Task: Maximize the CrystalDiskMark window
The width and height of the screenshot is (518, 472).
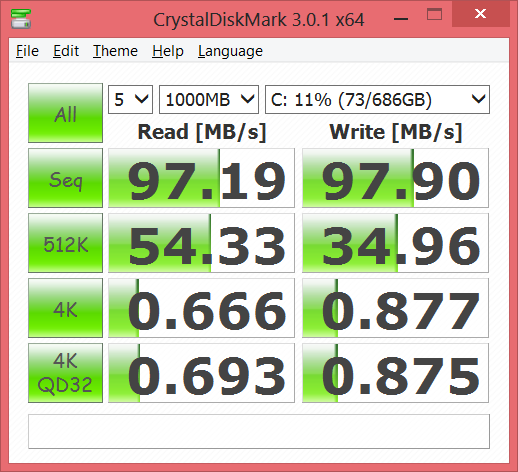Action: (434, 15)
